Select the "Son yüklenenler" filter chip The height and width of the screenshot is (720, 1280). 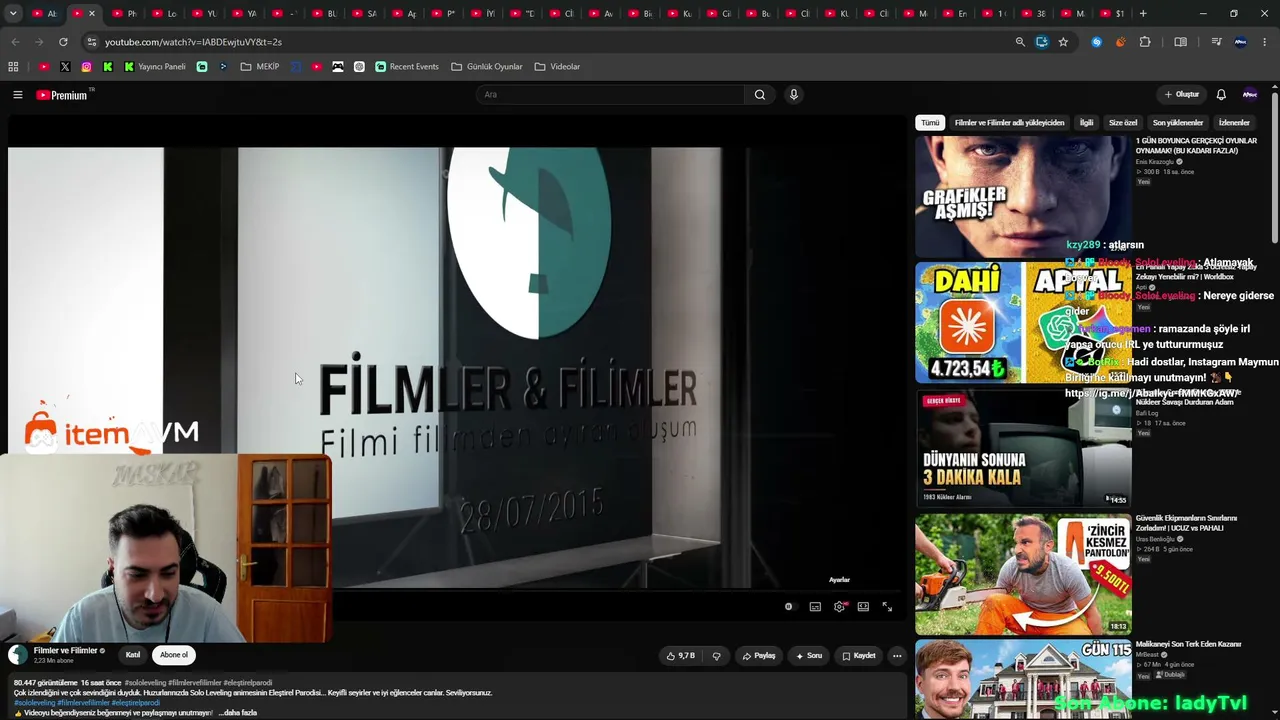coord(1178,123)
